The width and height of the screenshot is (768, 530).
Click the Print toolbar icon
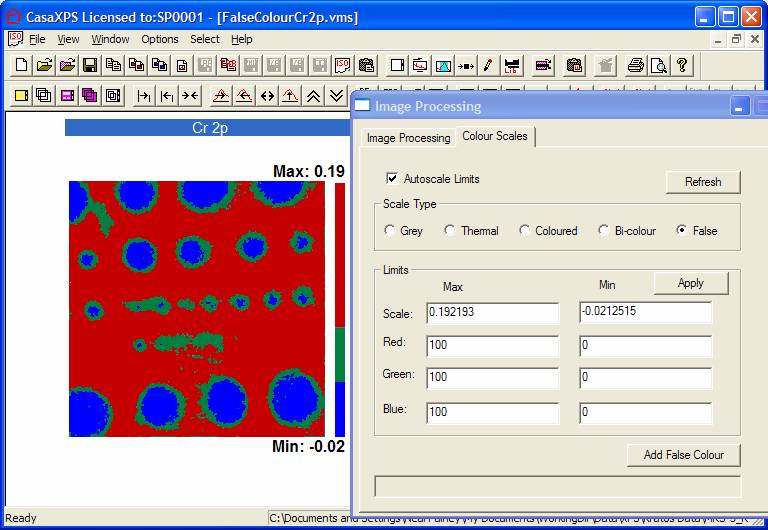click(635, 66)
